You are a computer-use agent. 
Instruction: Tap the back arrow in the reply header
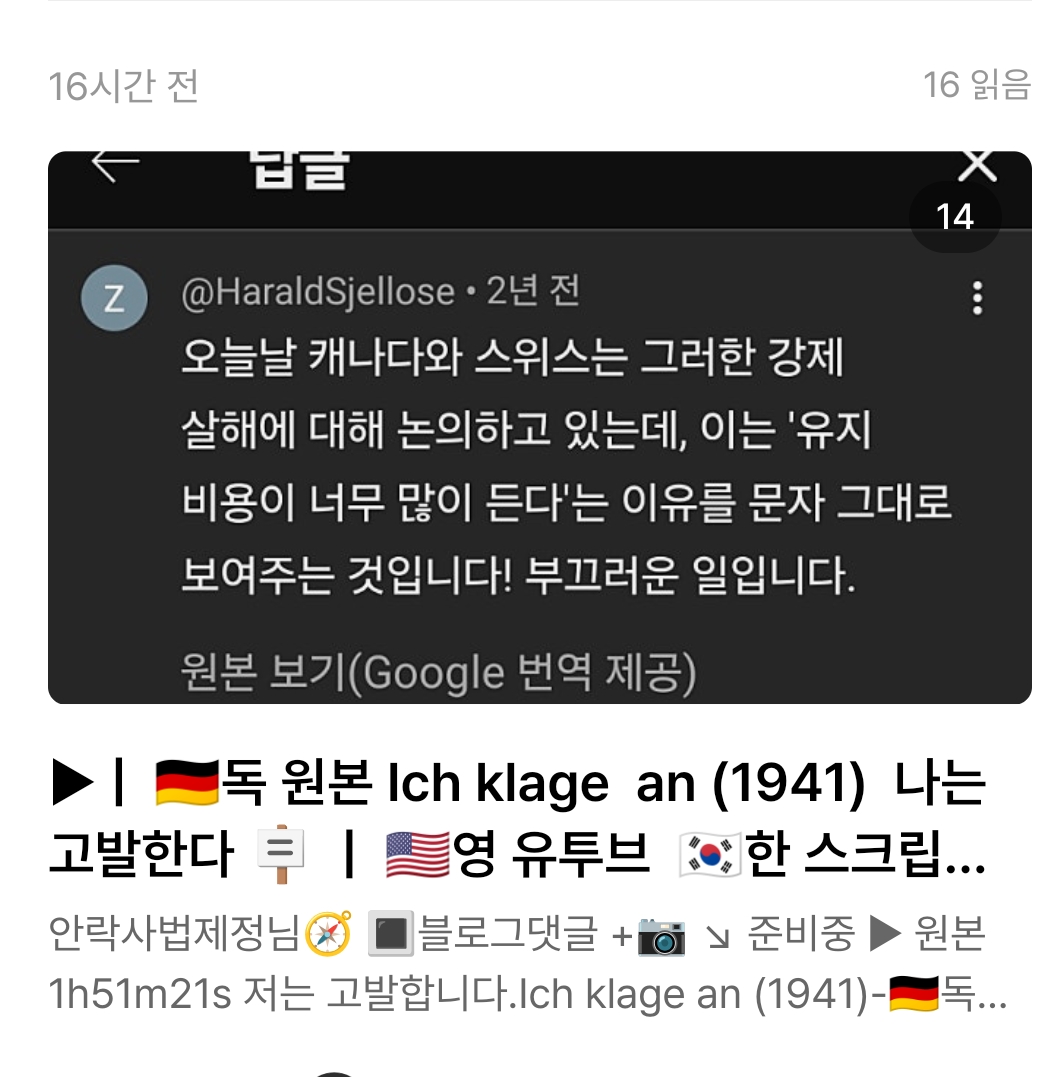tap(115, 166)
